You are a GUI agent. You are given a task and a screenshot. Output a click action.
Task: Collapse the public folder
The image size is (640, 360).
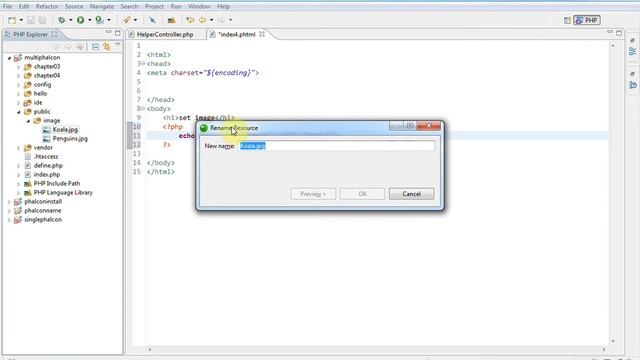point(18,112)
